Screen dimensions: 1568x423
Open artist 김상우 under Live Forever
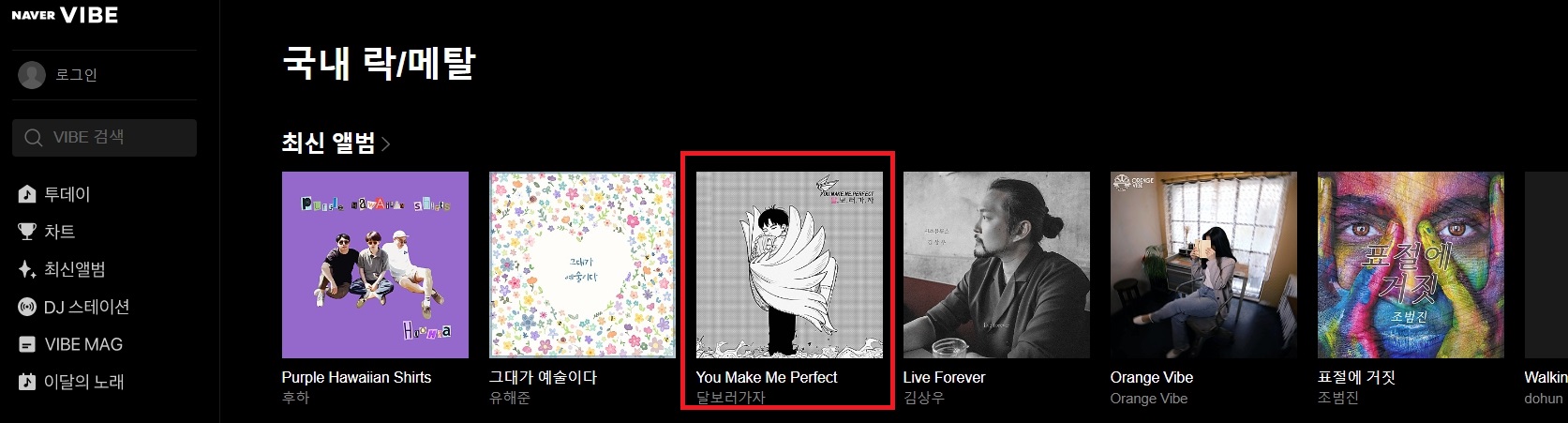click(923, 398)
